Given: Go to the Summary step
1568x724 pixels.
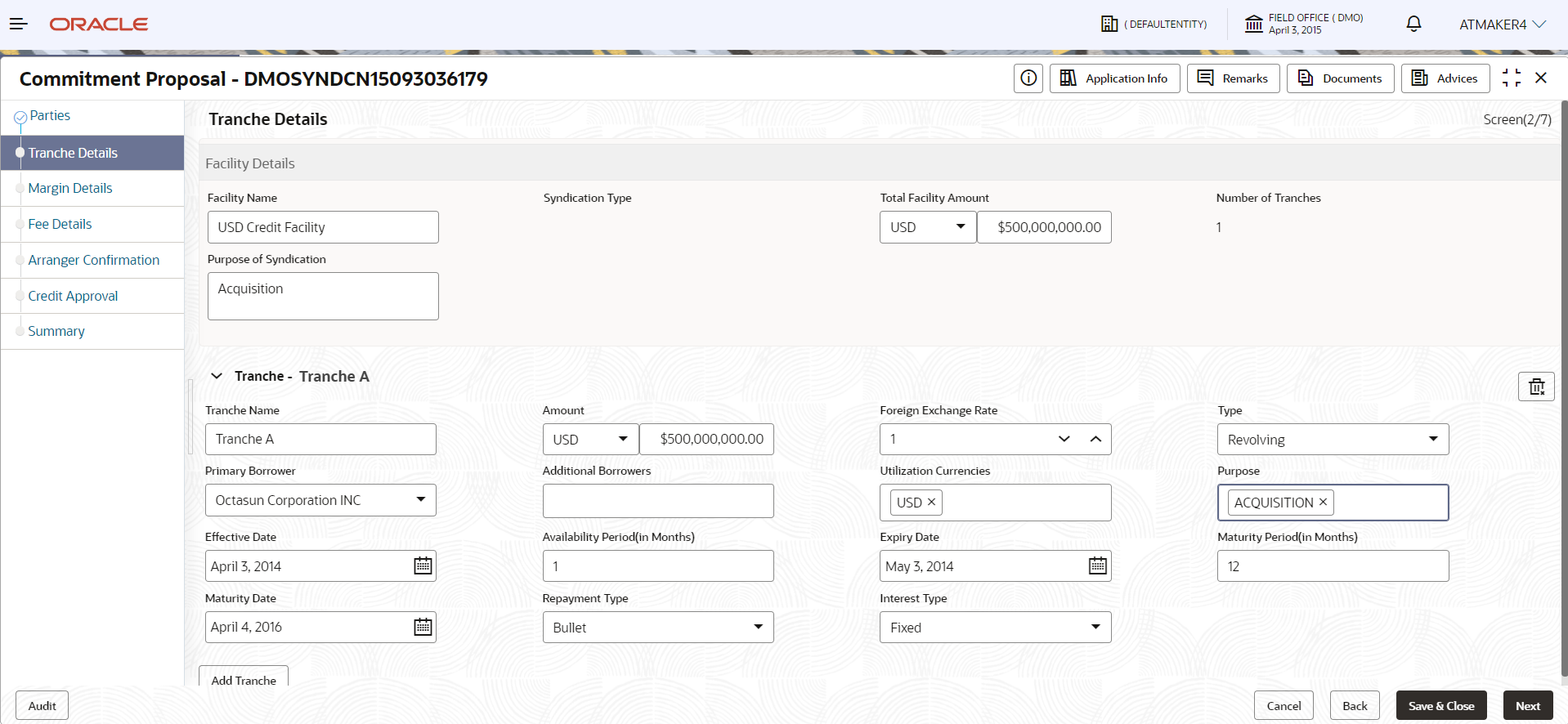Looking at the screenshot, I should (56, 332).
